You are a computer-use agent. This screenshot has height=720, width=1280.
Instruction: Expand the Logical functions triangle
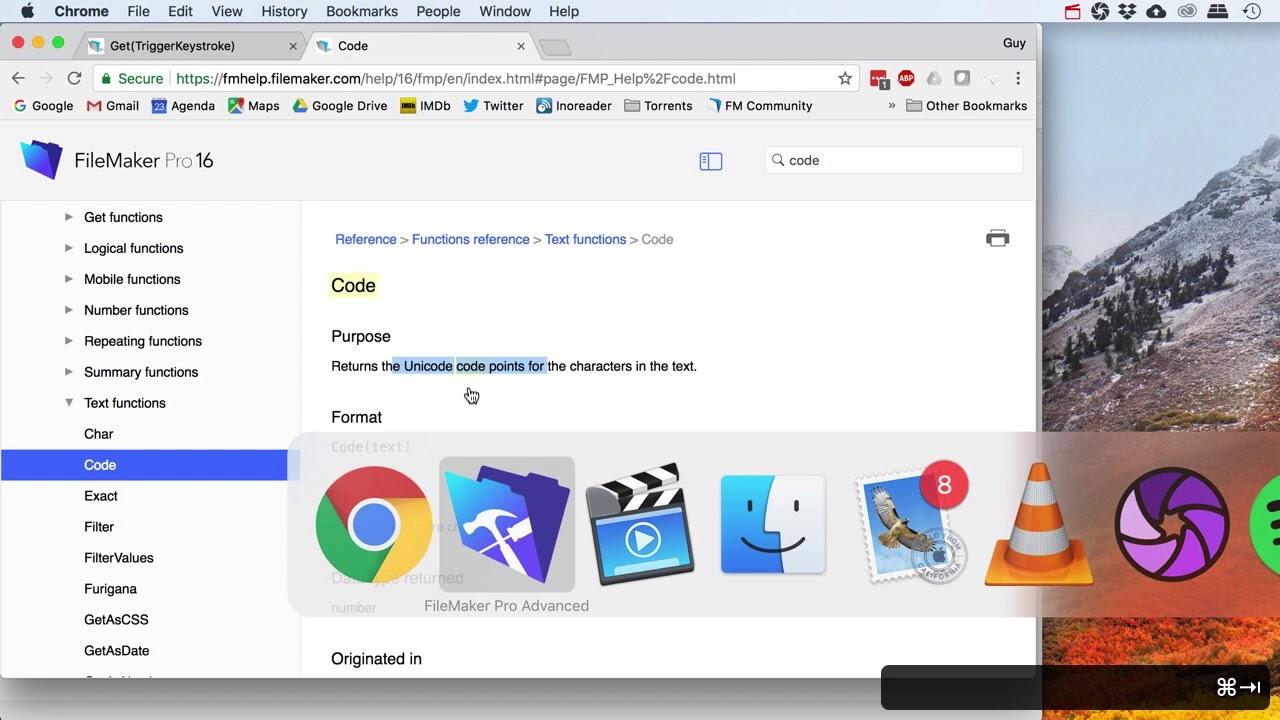(69, 248)
